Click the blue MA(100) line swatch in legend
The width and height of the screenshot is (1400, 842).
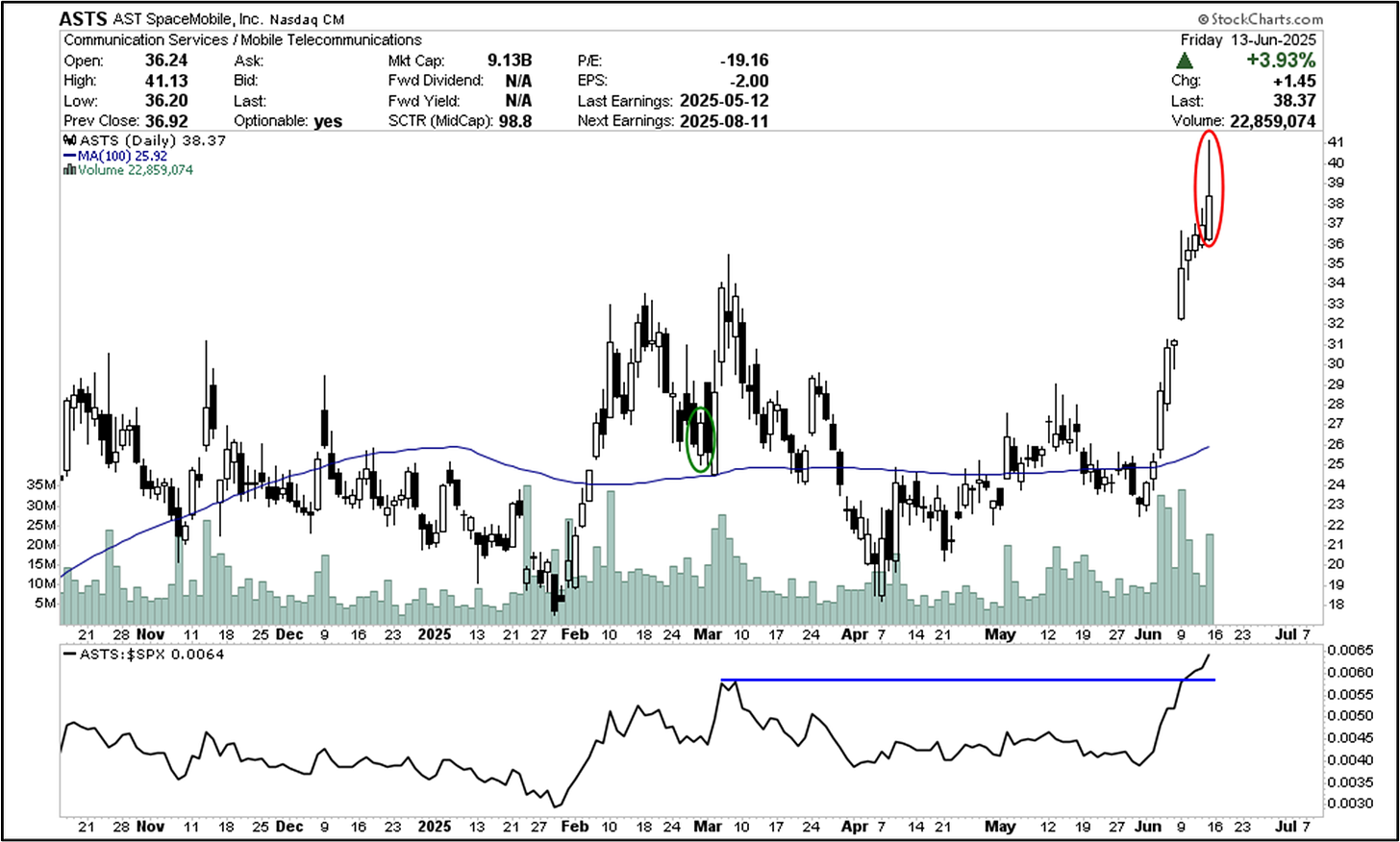(70, 156)
